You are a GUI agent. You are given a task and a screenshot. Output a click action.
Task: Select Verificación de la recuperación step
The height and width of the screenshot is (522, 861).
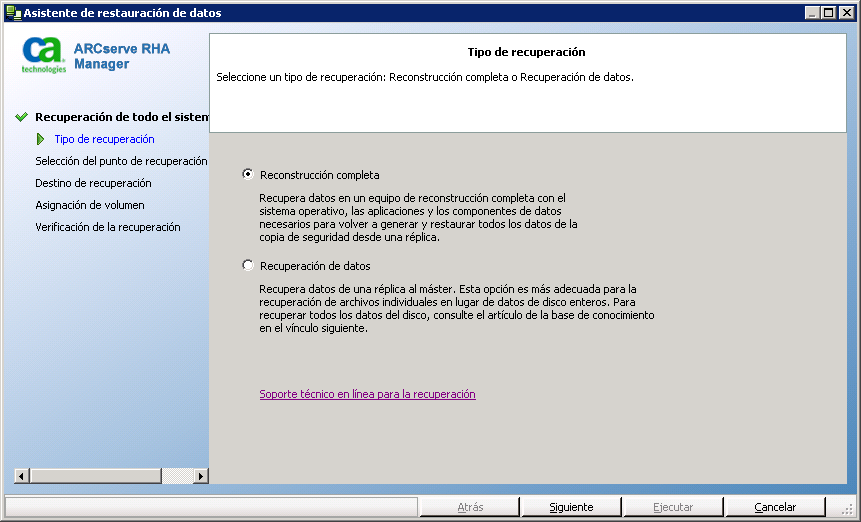tap(108, 227)
